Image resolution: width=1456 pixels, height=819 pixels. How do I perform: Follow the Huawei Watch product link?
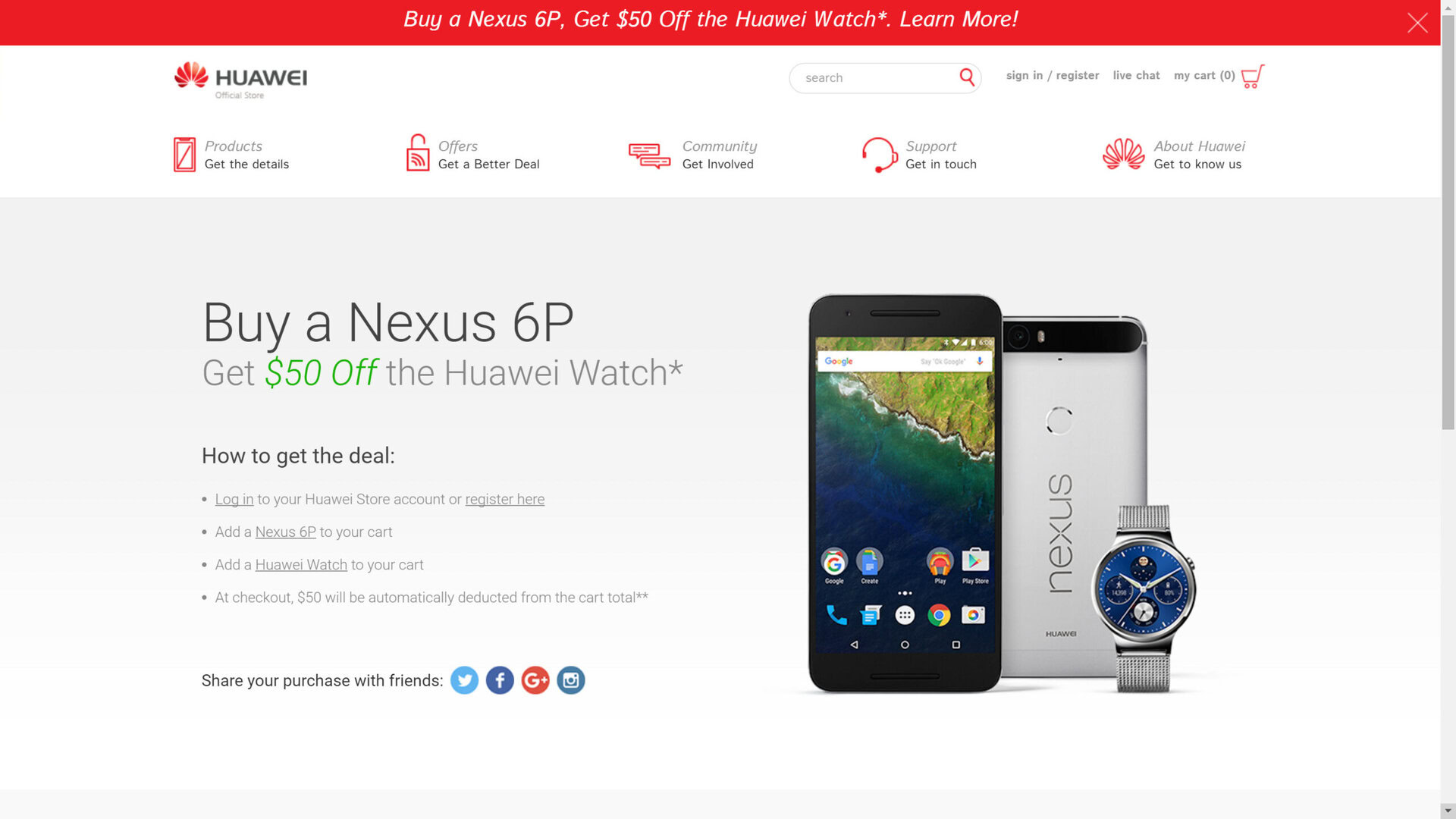(x=301, y=564)
